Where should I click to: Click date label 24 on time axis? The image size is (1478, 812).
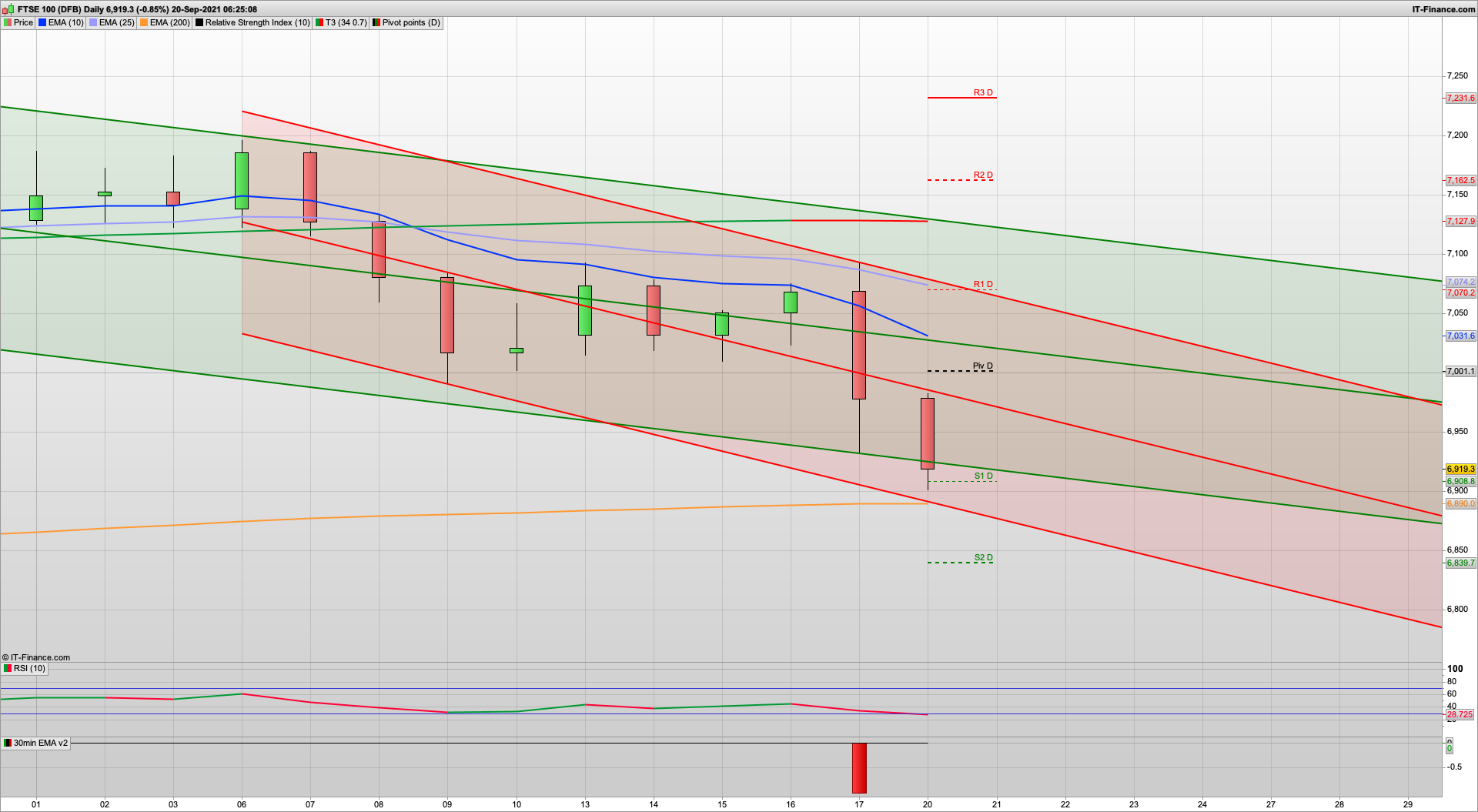point(1202,805)
